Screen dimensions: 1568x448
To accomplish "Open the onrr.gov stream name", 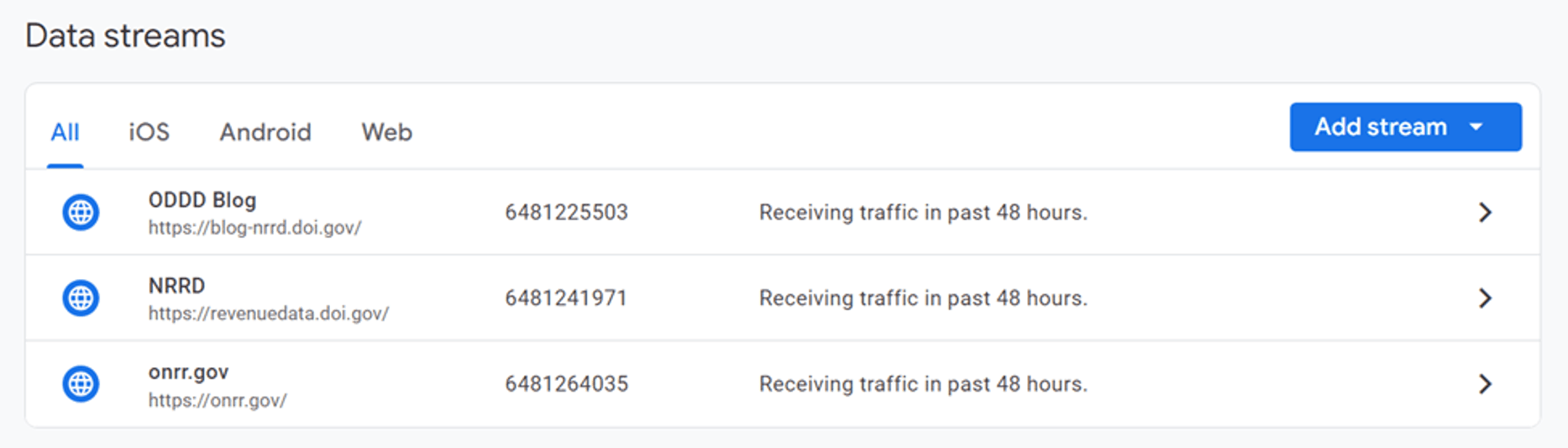I will [188, 372].
